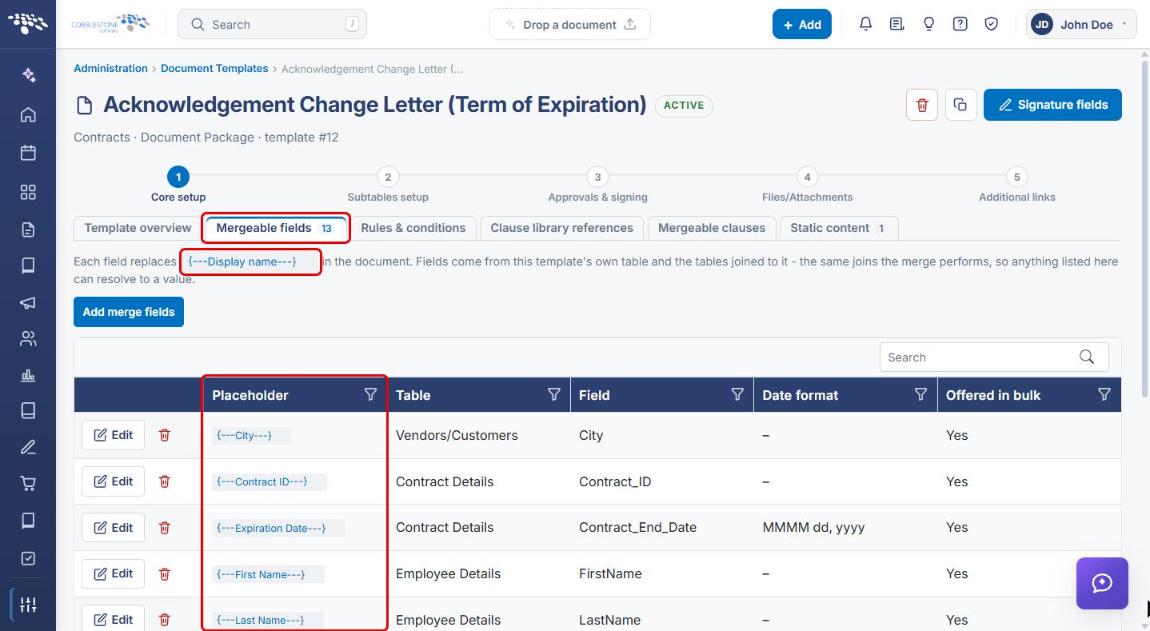Open Mergeable clauses tab
This screenshot has height=631, width=1150.
click(x=711, y=228)
